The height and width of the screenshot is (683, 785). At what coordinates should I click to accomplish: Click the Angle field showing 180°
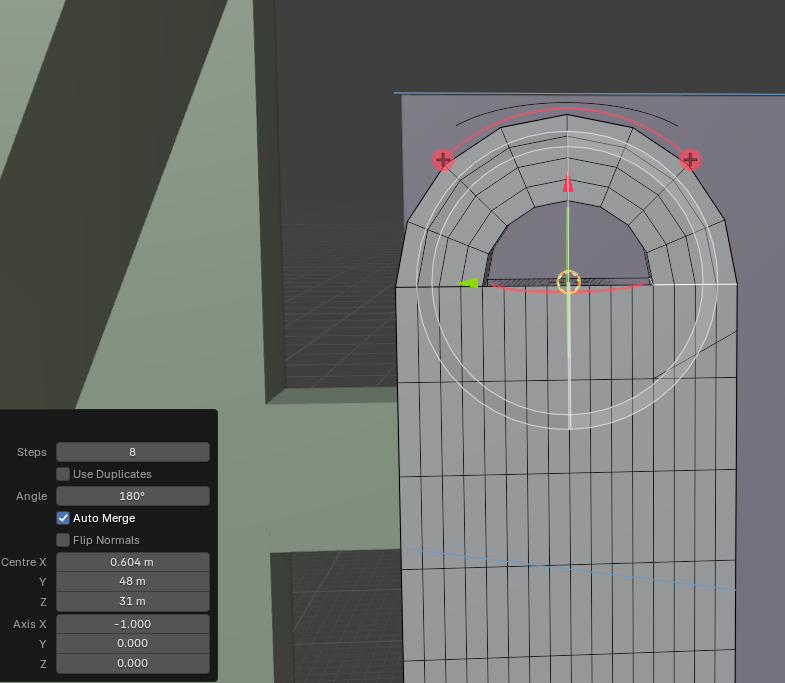[133, 496]
